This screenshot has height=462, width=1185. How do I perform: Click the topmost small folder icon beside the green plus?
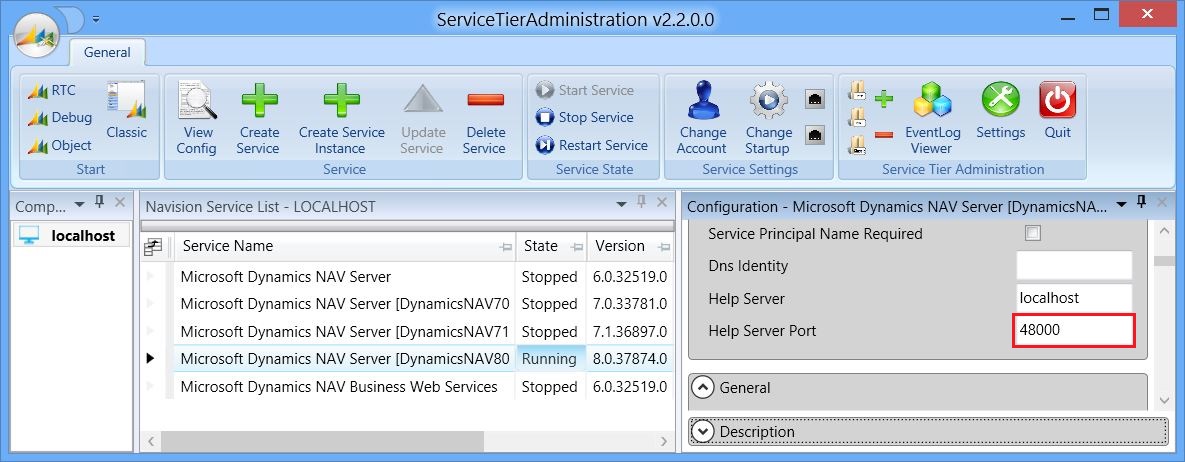(857, 91)
